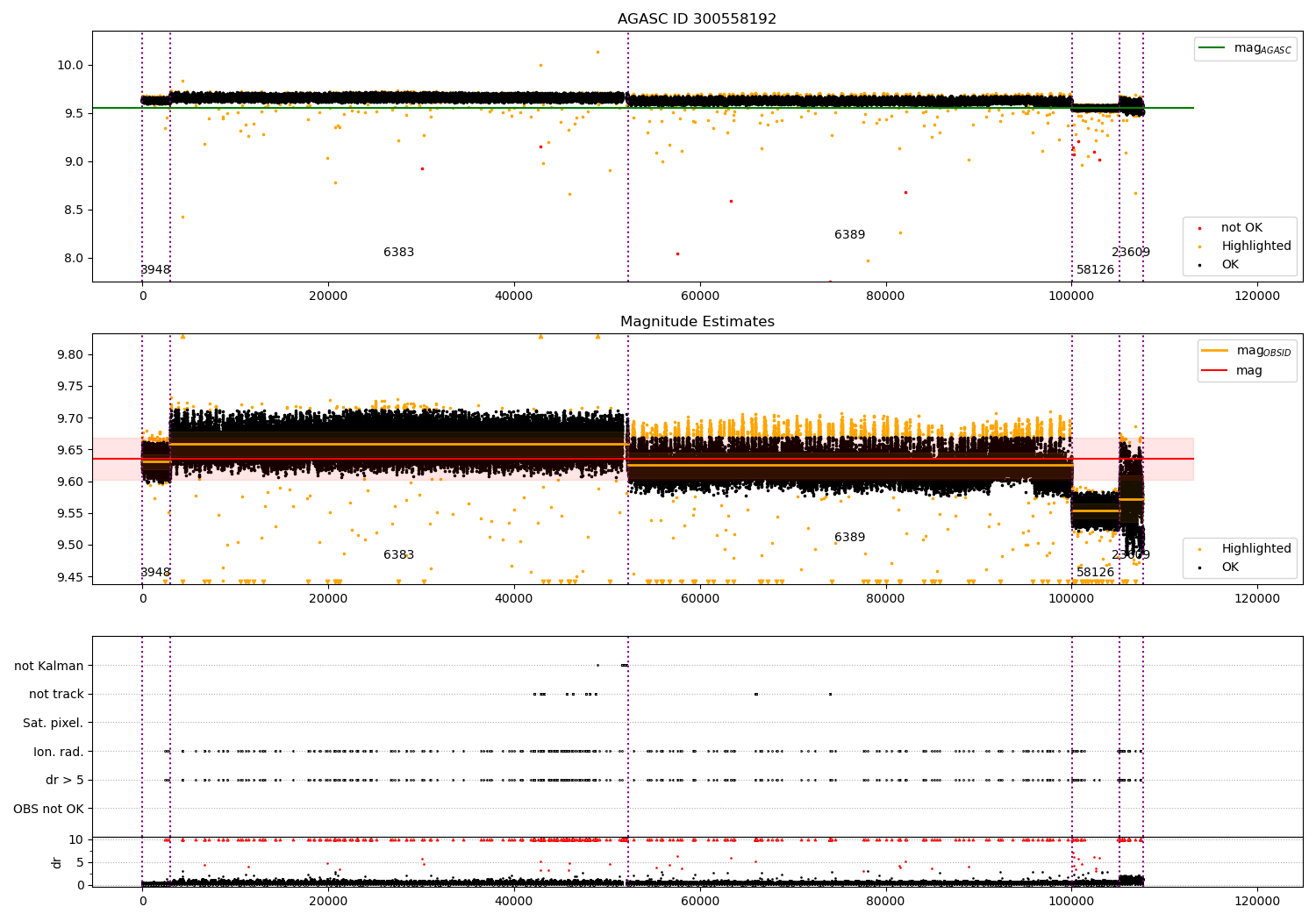Image resolution: width=1316 pixels, height=921 pixels.
Task: Click the '9.80' y-axis tick label
Action: (x=70, y=355)
